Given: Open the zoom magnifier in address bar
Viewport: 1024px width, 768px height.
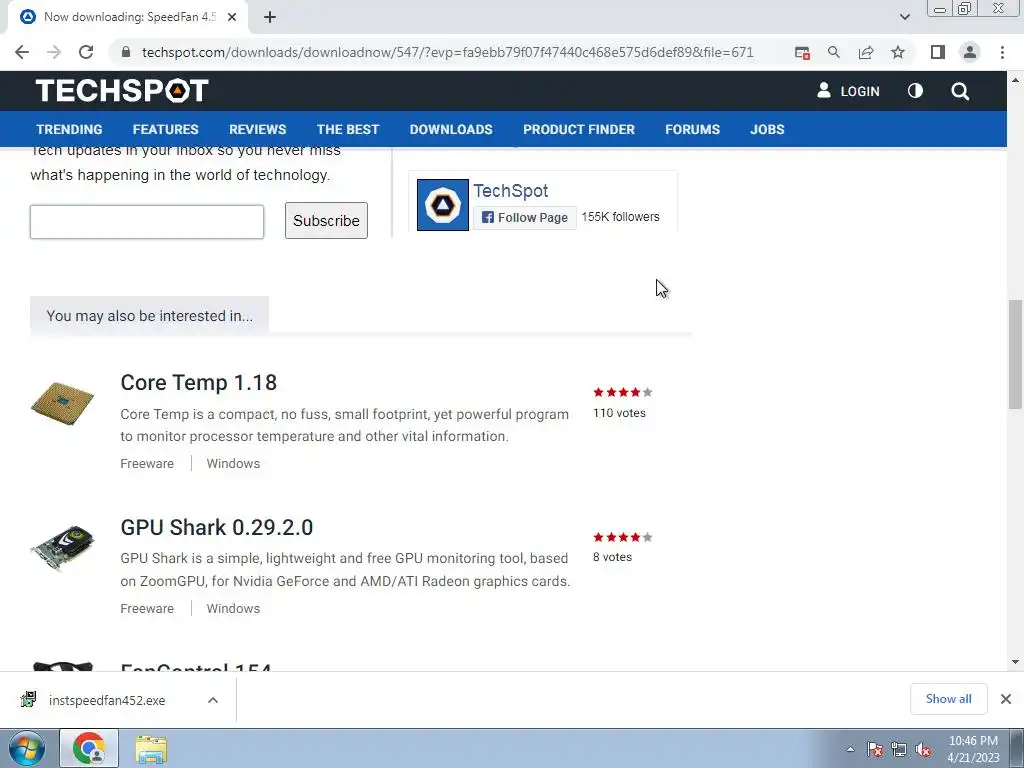Looking at the screenshot, I should point(833,52).
